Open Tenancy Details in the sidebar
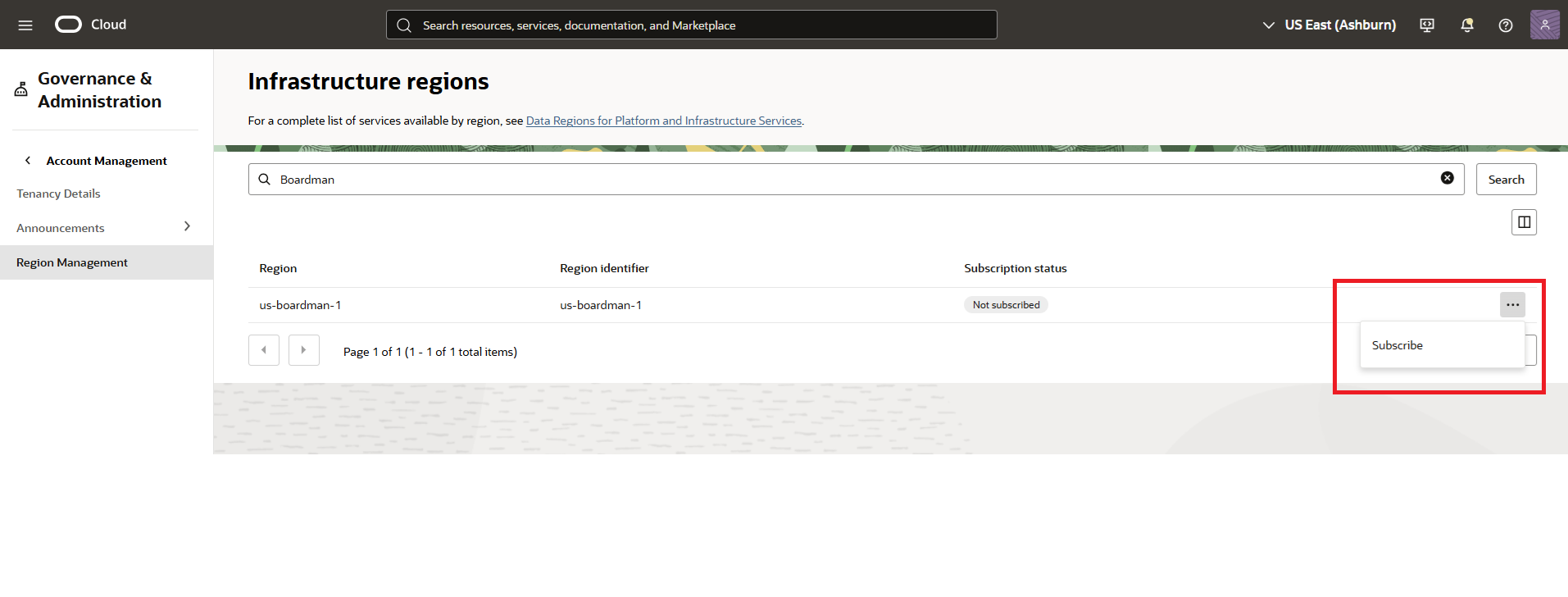The height and width of the screenshot is (597, 1568). tap(58, 194)
